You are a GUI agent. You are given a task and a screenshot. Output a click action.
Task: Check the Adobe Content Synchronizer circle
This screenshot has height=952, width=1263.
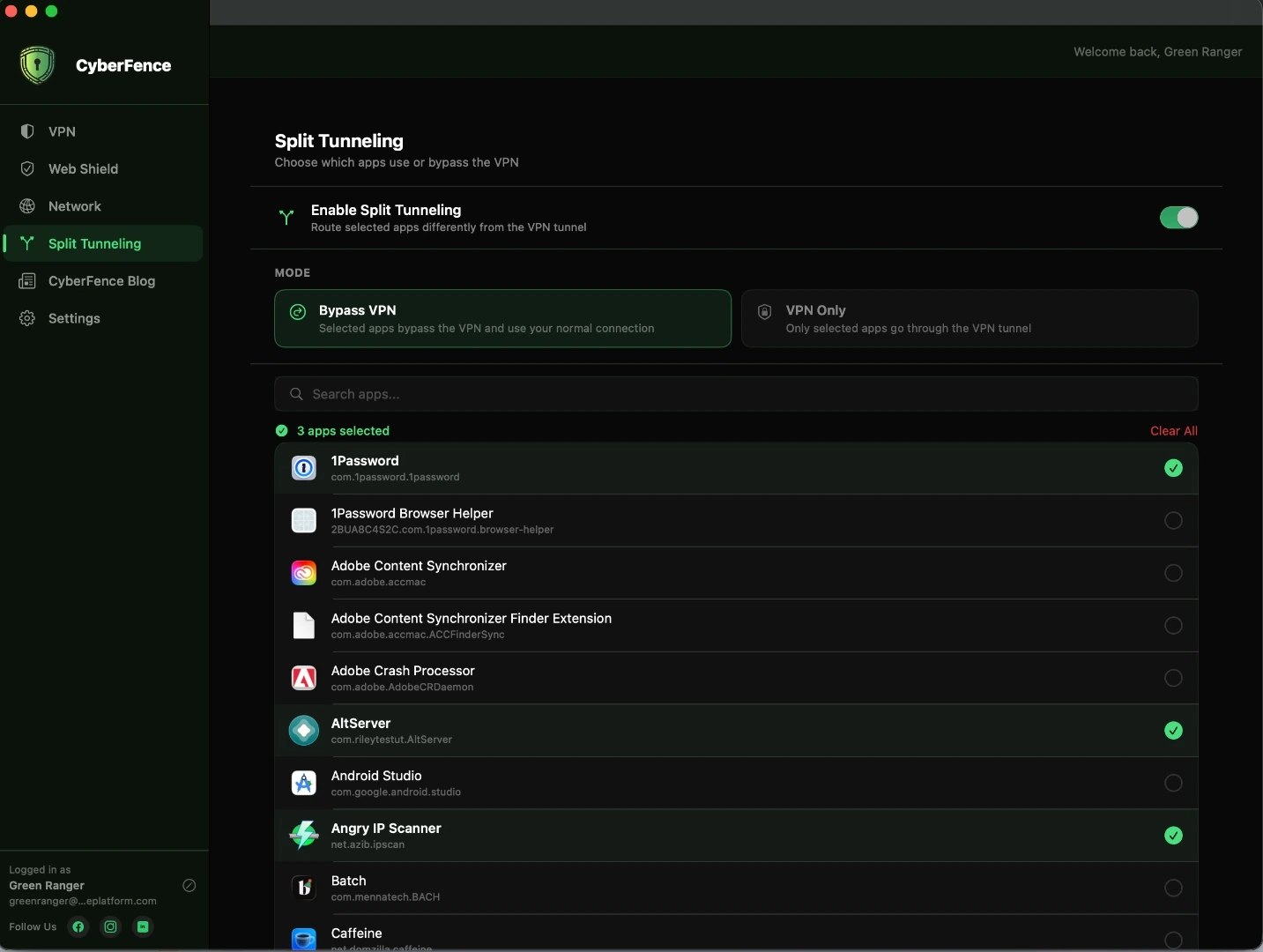pyautogui.click(x=1173, y=573)
